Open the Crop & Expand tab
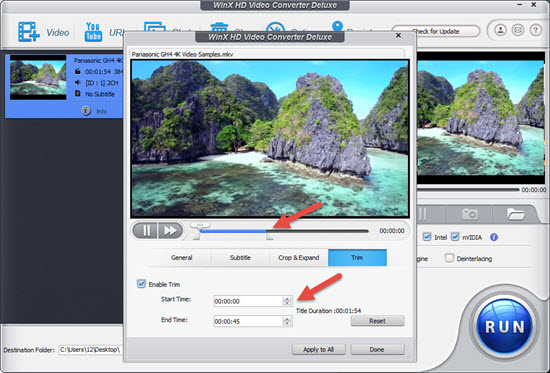 299,258
